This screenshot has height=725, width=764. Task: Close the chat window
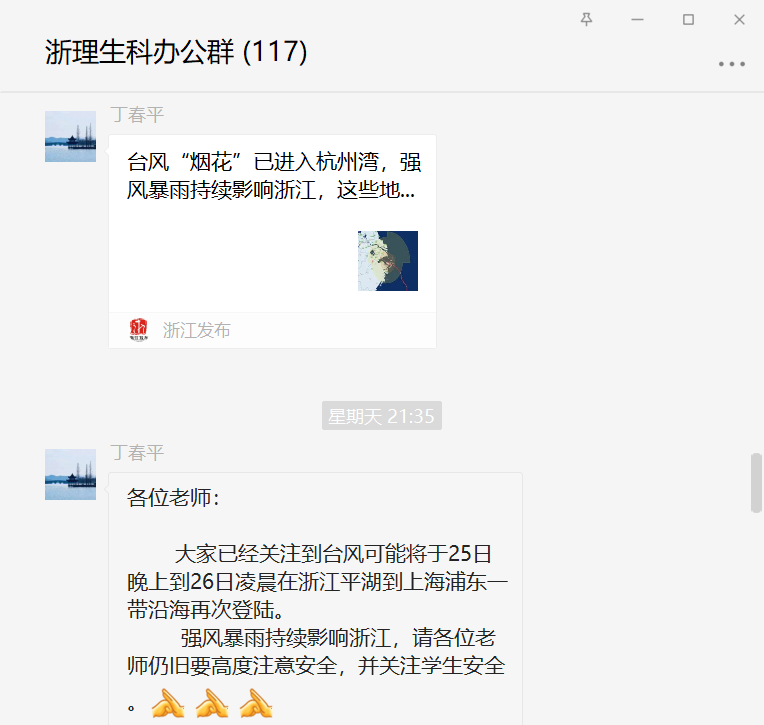coord(739,19)
